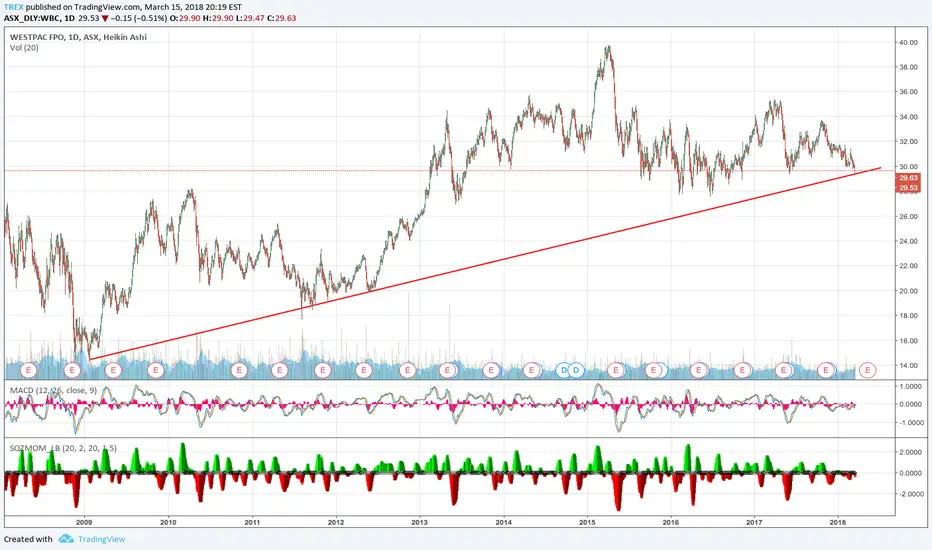Click the Vol (20) indicator label

tap(24, 48)
